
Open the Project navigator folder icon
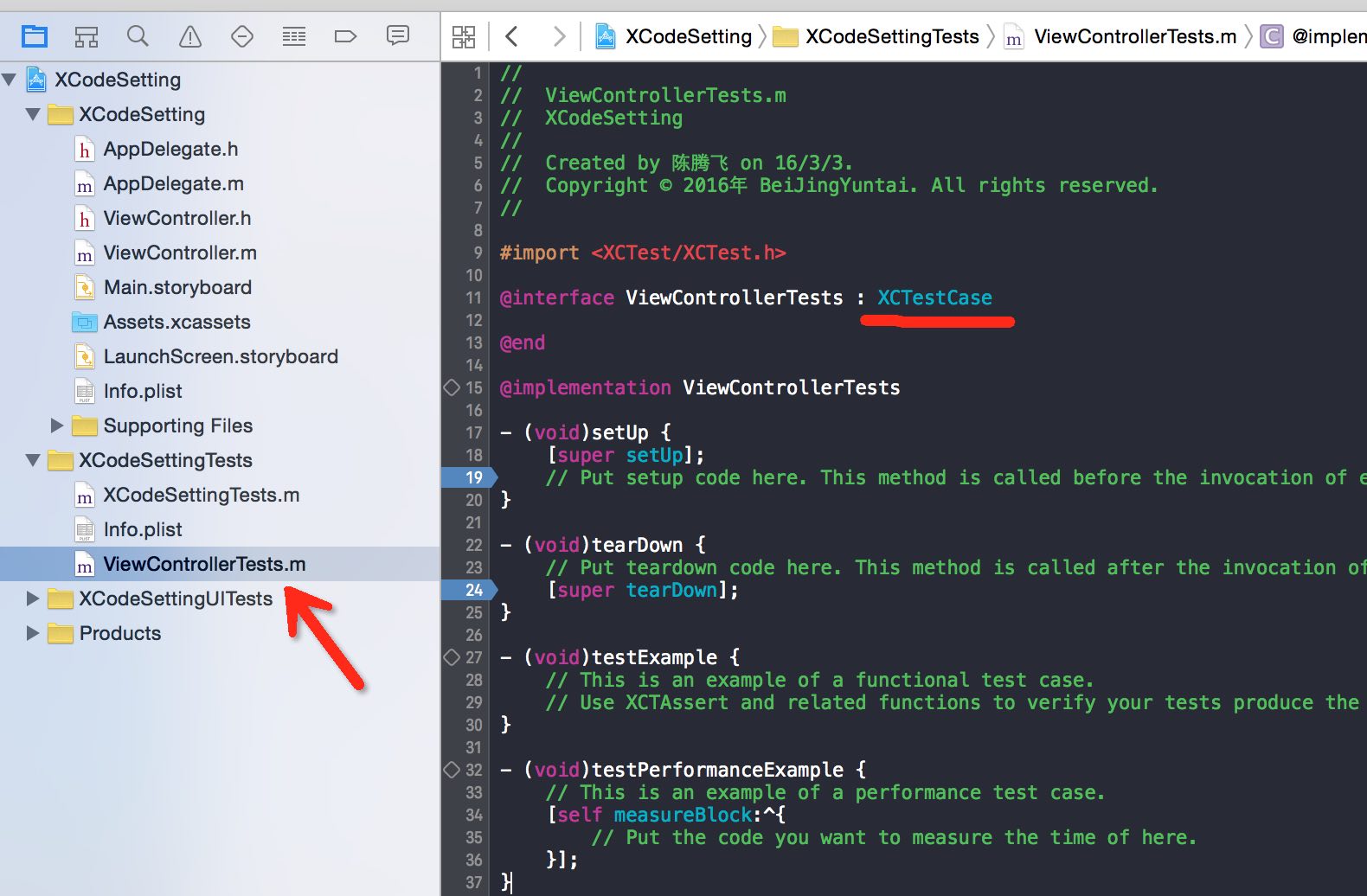coord(35,36)
